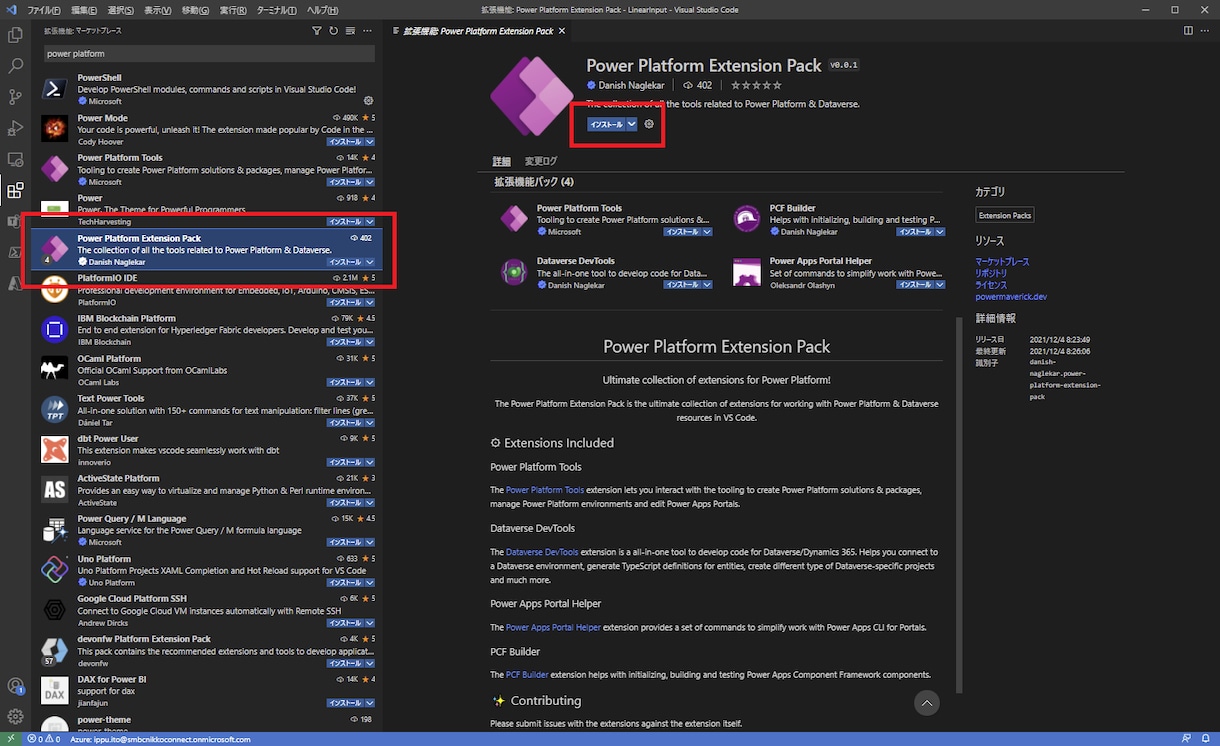Image resolution: width=1220 pixels, height=746 pixels.
Task: Click the Extension Packs category tag
Action: point(1005,215)
